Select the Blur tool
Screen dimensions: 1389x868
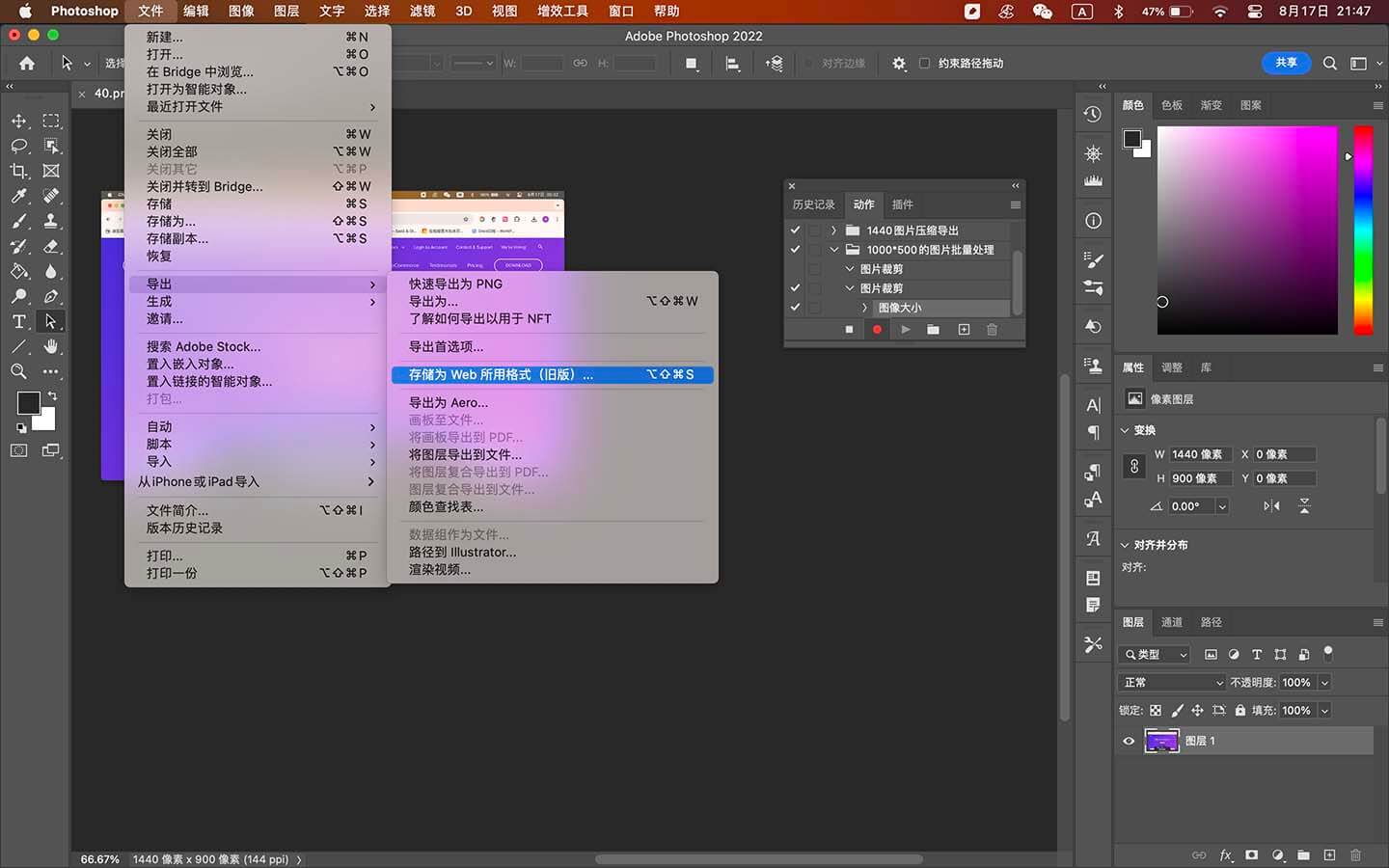tap(51, 271)
